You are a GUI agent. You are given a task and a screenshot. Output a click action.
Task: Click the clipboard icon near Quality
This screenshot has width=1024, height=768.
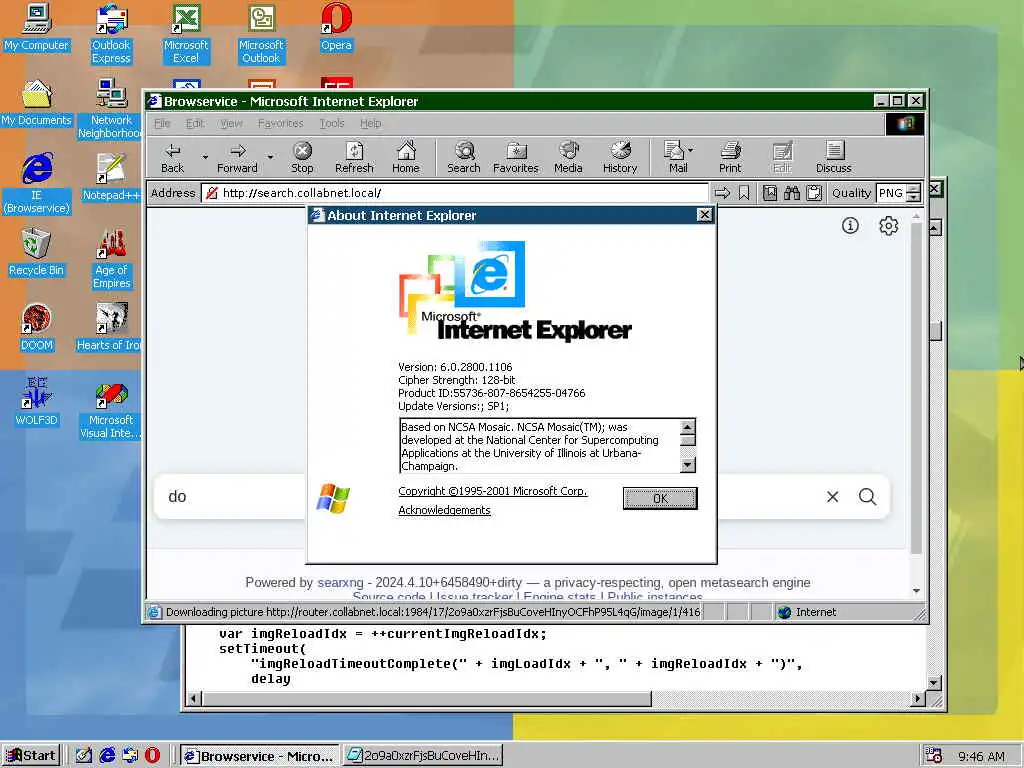[x=814, y=193]
